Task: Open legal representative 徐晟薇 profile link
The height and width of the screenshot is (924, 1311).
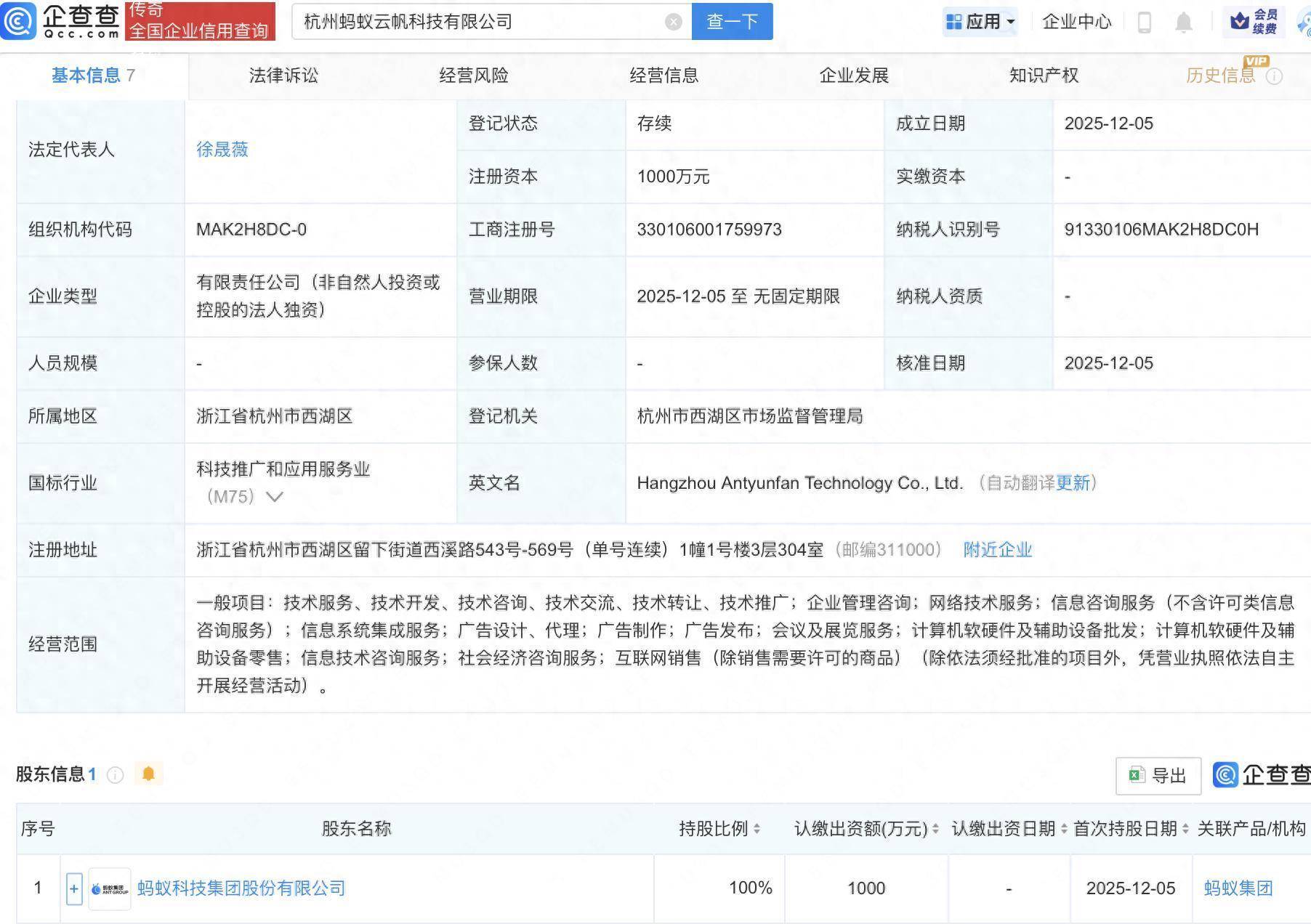Action: pyautogui.click(x=221, y=150)
